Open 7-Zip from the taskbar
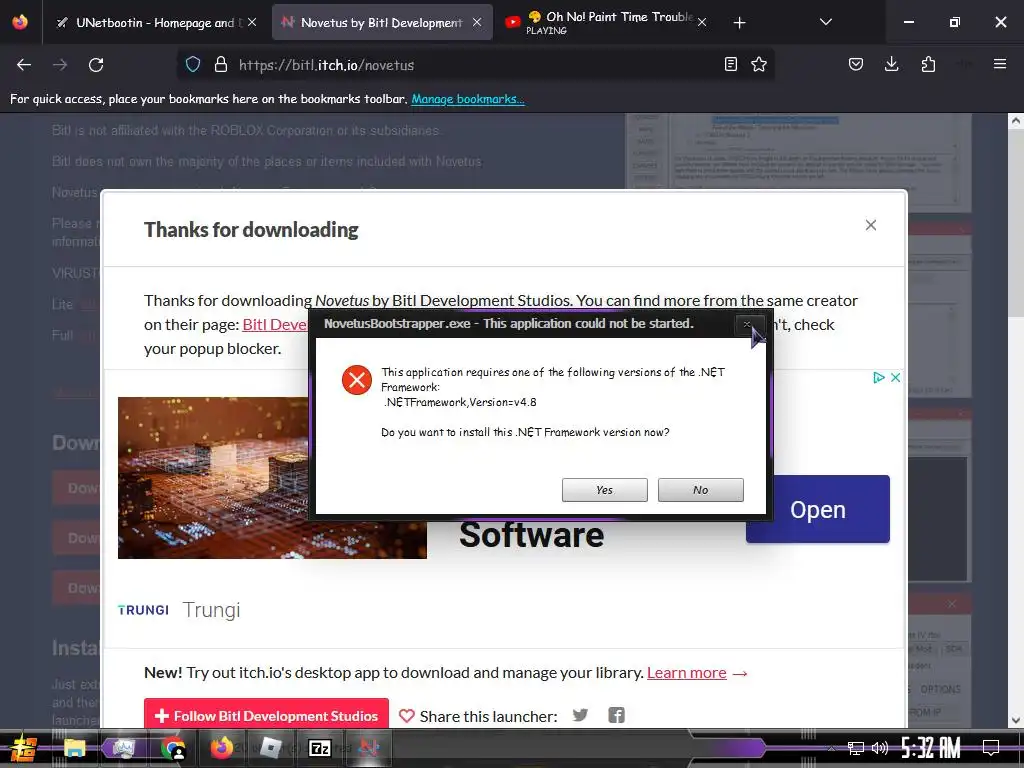This screenshot has height=768, width=1024. tap(319, 748)
